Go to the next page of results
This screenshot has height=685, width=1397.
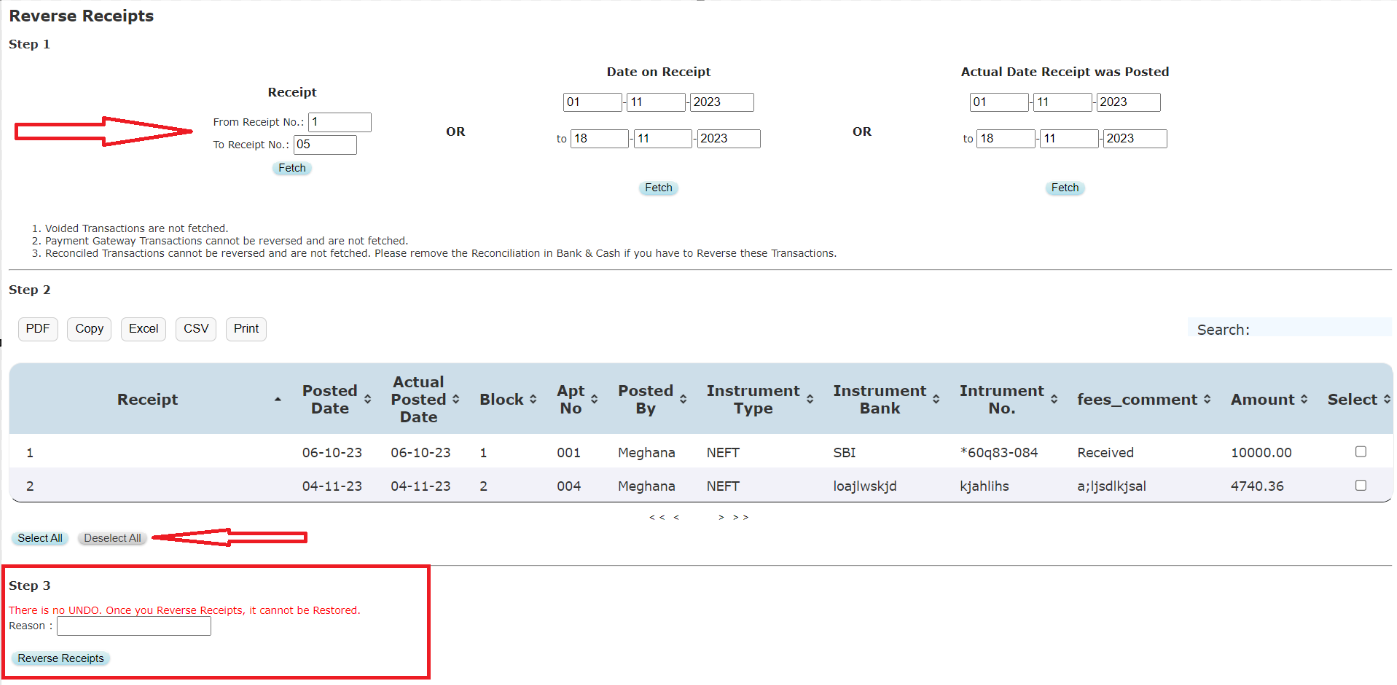click(722, 516)
